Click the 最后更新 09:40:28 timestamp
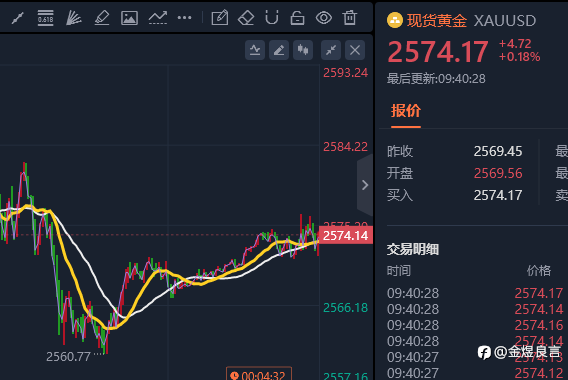This screenshot has width=568, height=380. (436, 79)
